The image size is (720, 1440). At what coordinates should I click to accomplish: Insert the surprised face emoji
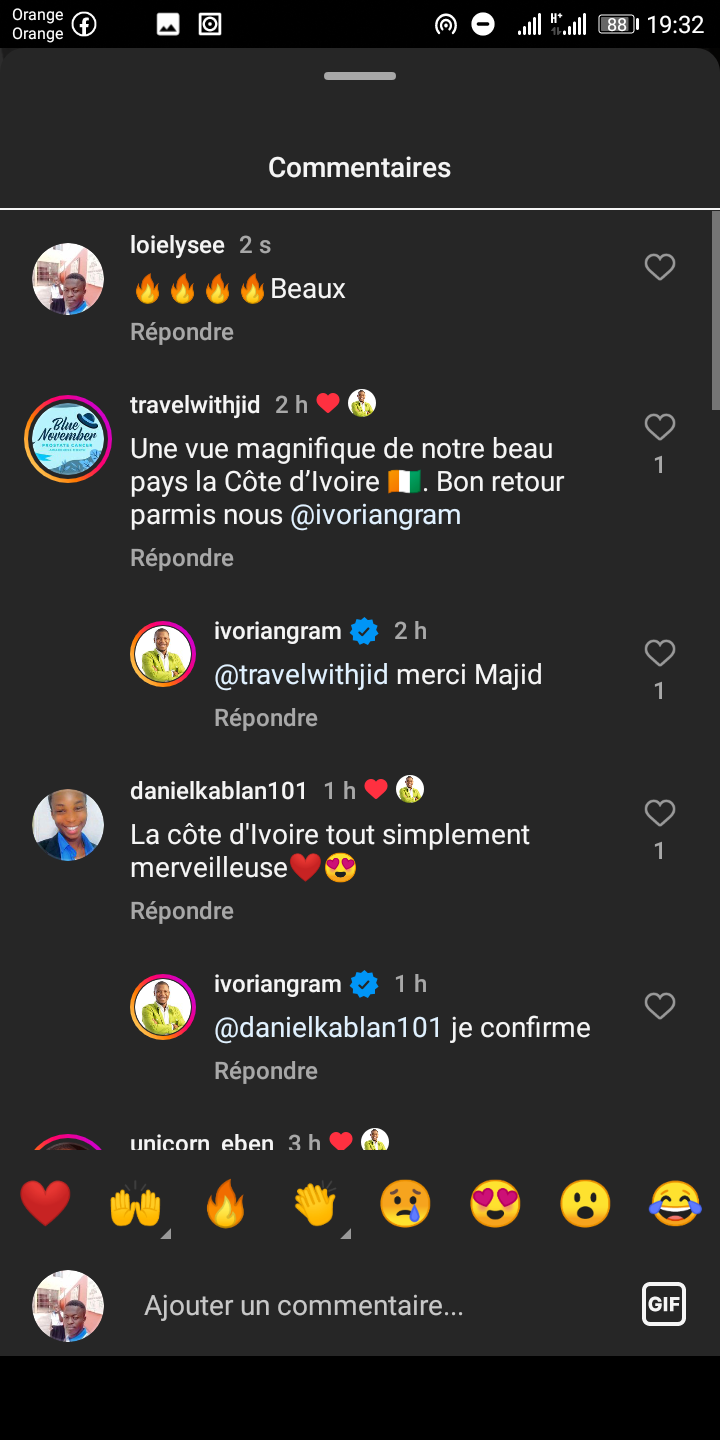(585, 1203)
